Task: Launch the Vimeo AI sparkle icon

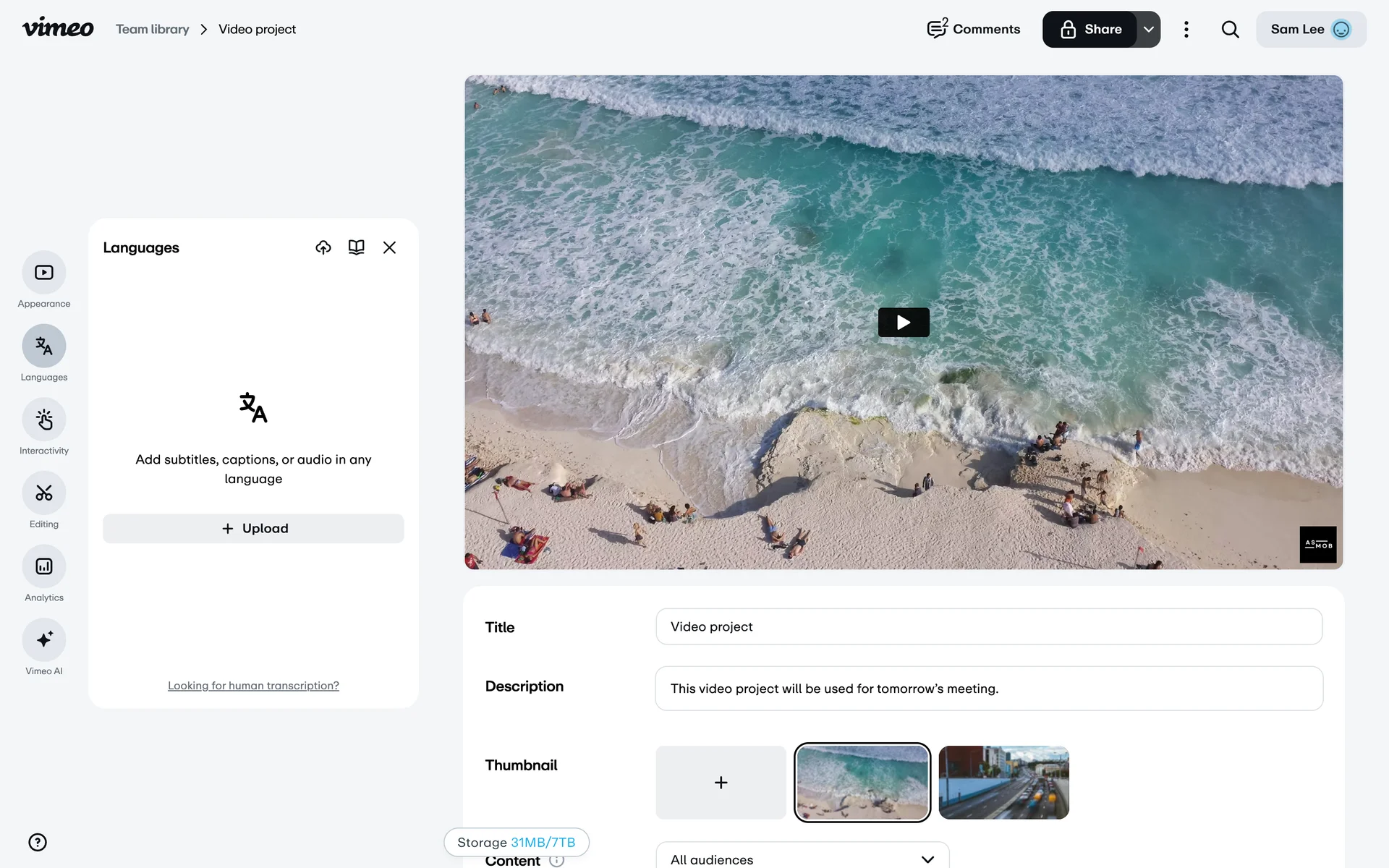Action: [x=44, y=639]
